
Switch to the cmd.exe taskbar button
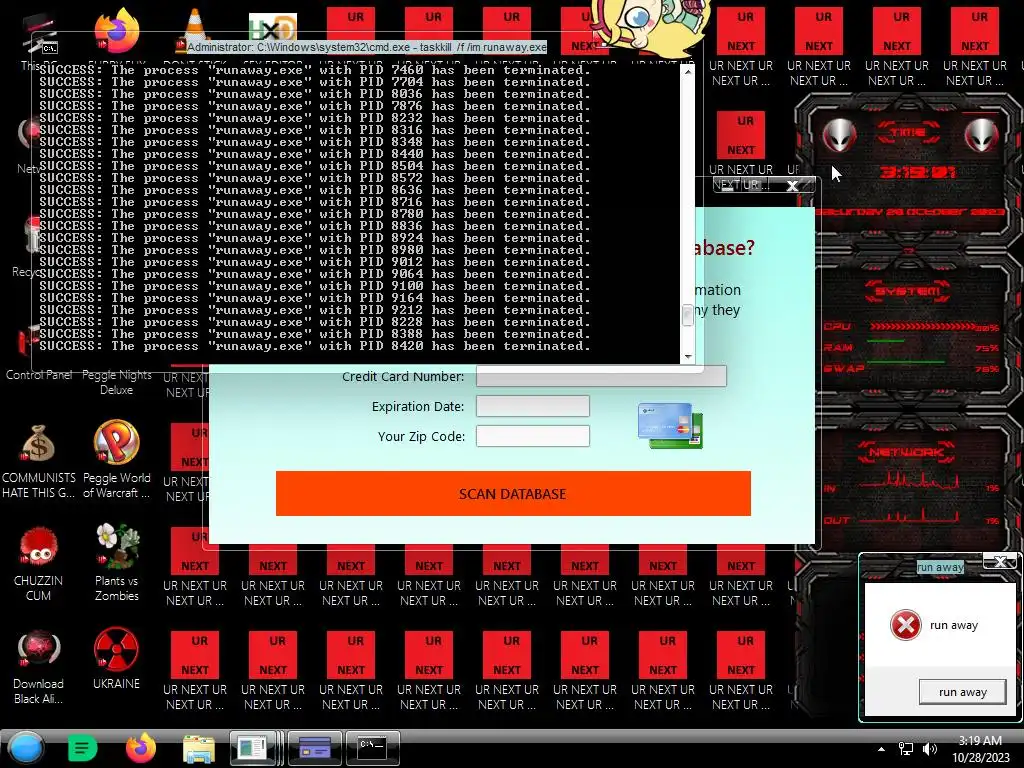tap(372, 748)
